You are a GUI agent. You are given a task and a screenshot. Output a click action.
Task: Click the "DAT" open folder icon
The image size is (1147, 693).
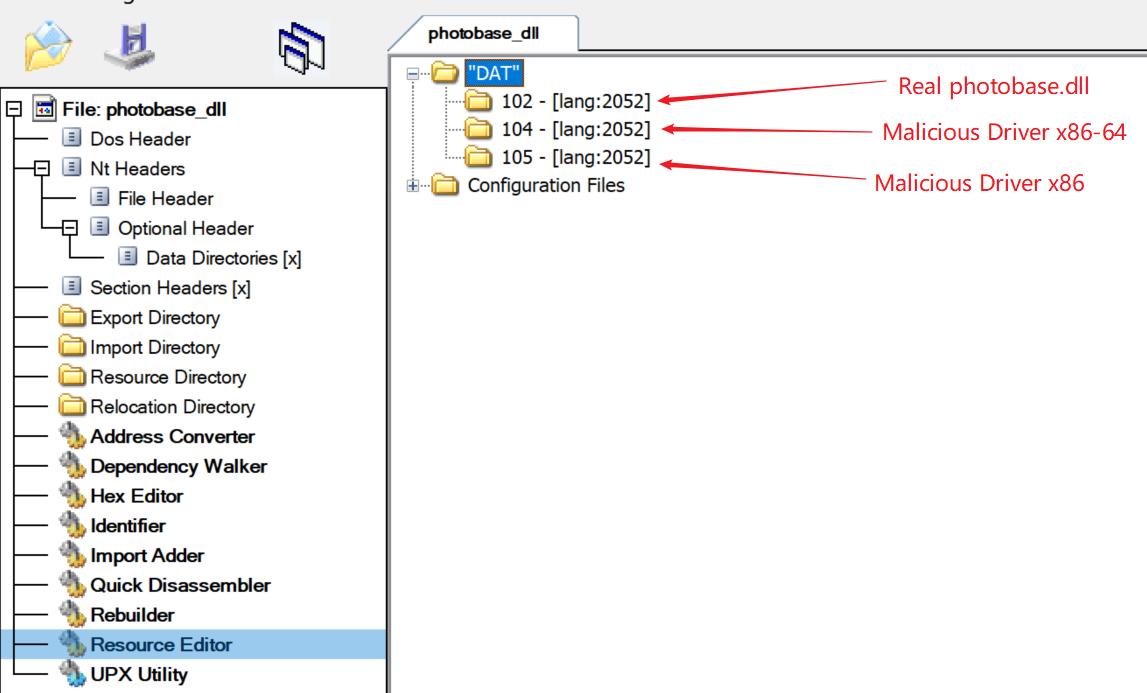point(445,72)
